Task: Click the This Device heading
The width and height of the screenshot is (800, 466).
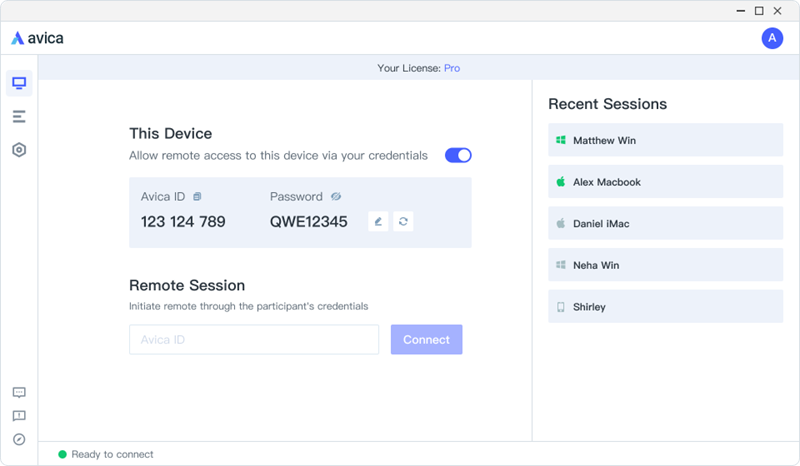Action: pos(170,134)
